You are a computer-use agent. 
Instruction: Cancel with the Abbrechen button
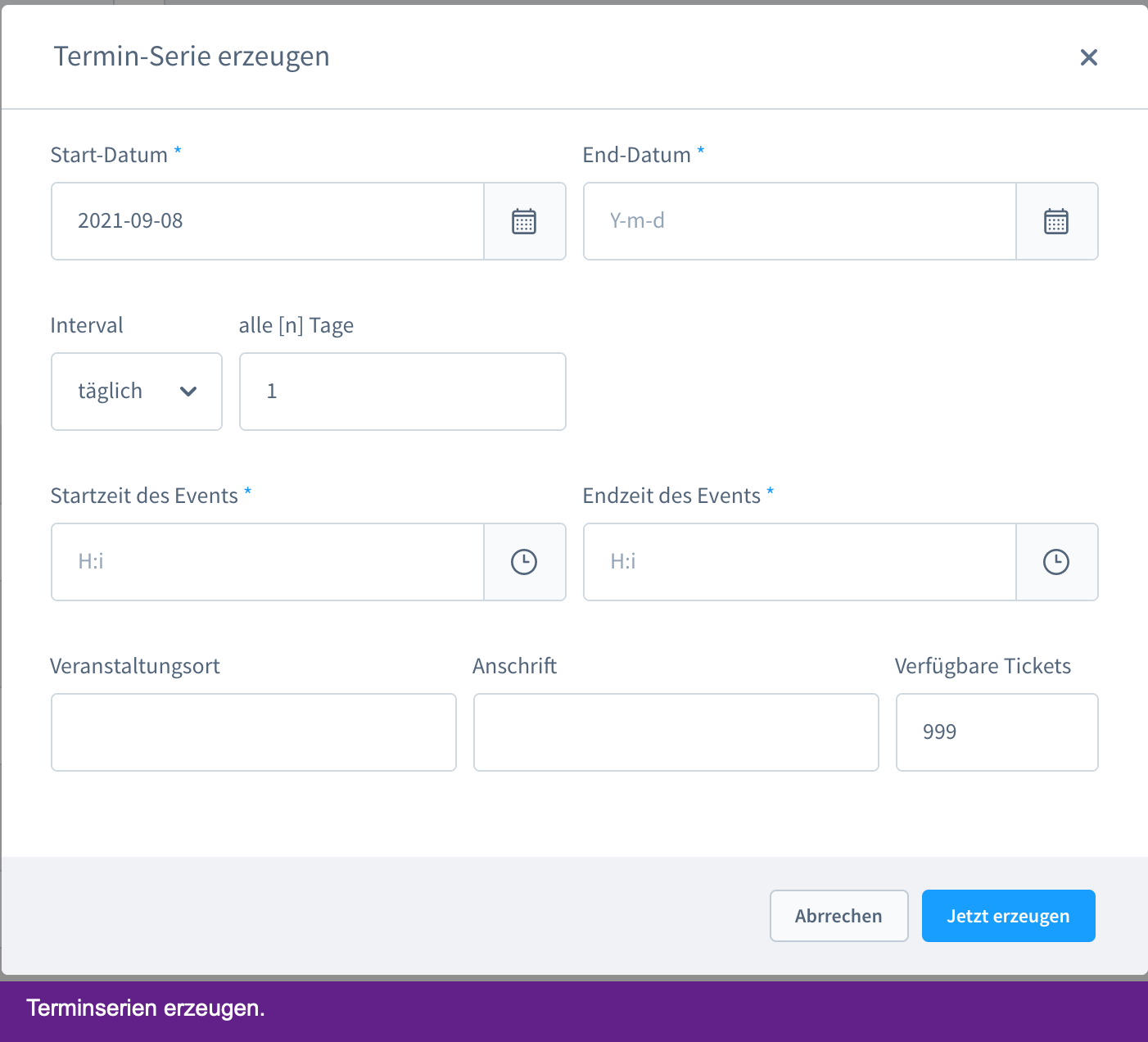tap(839, 916)
